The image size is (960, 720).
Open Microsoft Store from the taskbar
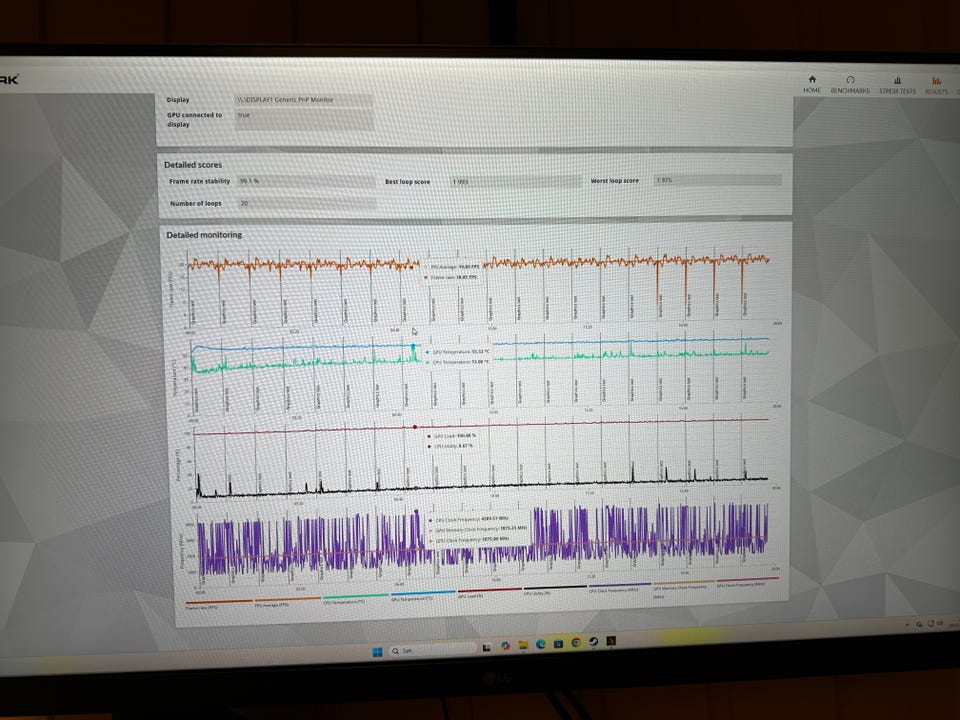[558, 643]
